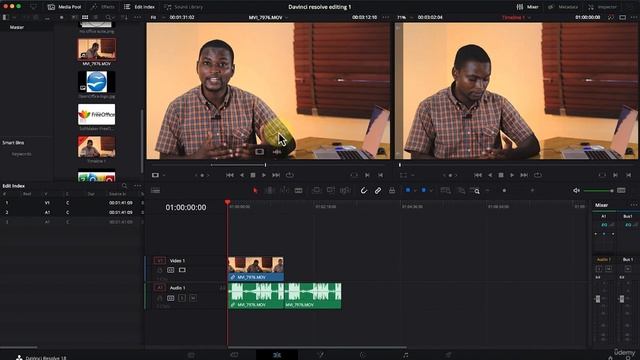The image size is (640, 360).
Task: Select the OpenOffice logo thumbnail
Action: coord(97,82)
